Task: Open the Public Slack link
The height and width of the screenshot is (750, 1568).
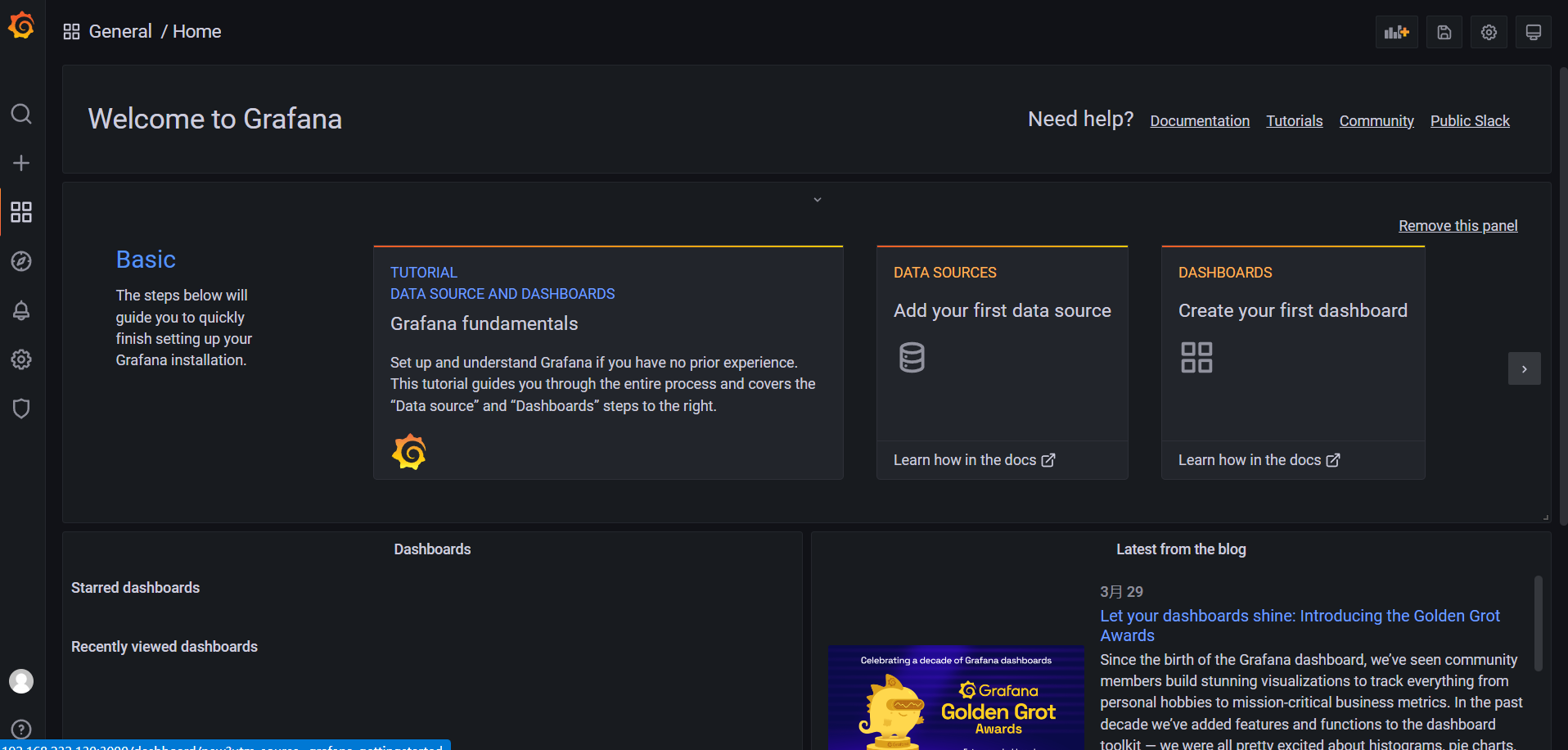Action: (x=1470, y=121)
